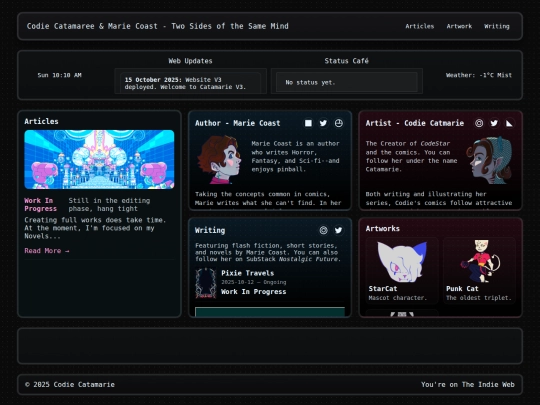Screen dimensions: 540x405
Task: Open Twitter icon in the Writing card
Action: [339, 230]
